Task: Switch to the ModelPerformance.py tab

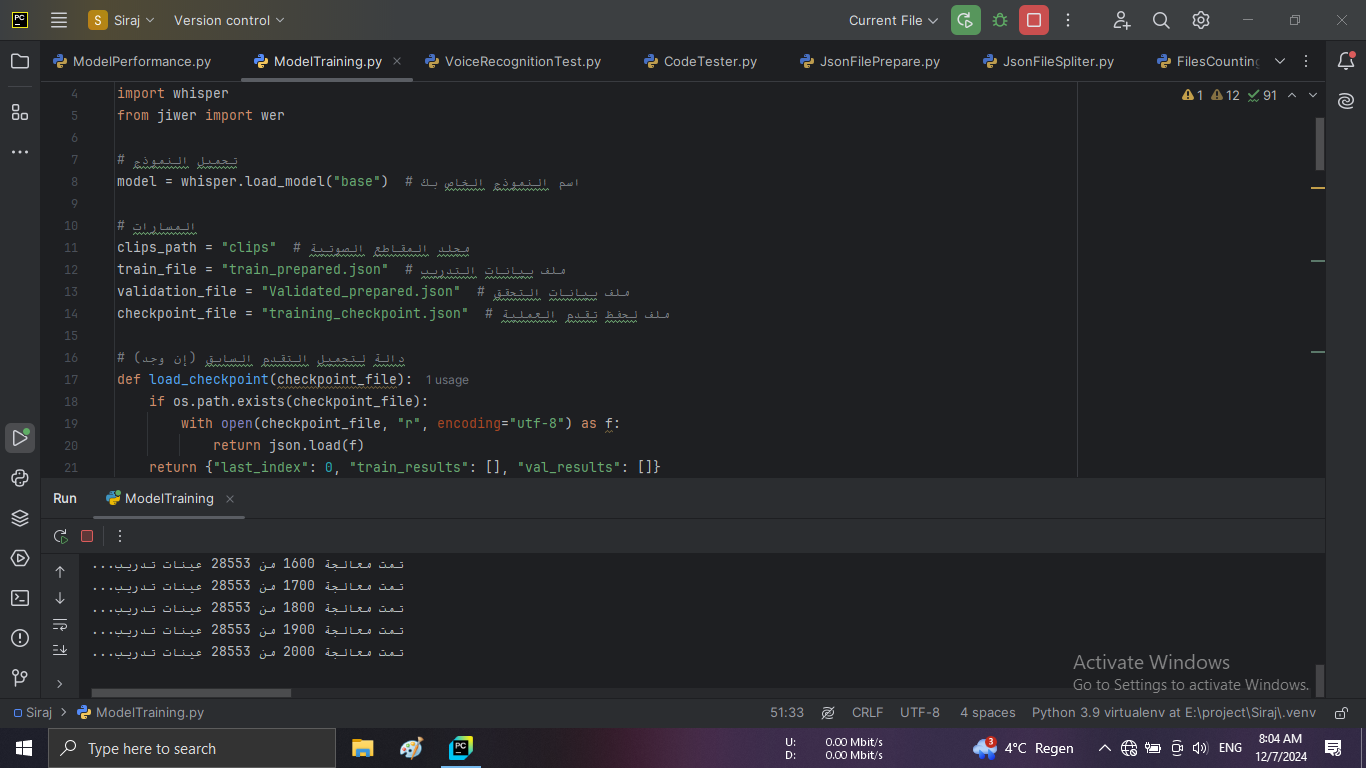Action: tap(132, 61)
